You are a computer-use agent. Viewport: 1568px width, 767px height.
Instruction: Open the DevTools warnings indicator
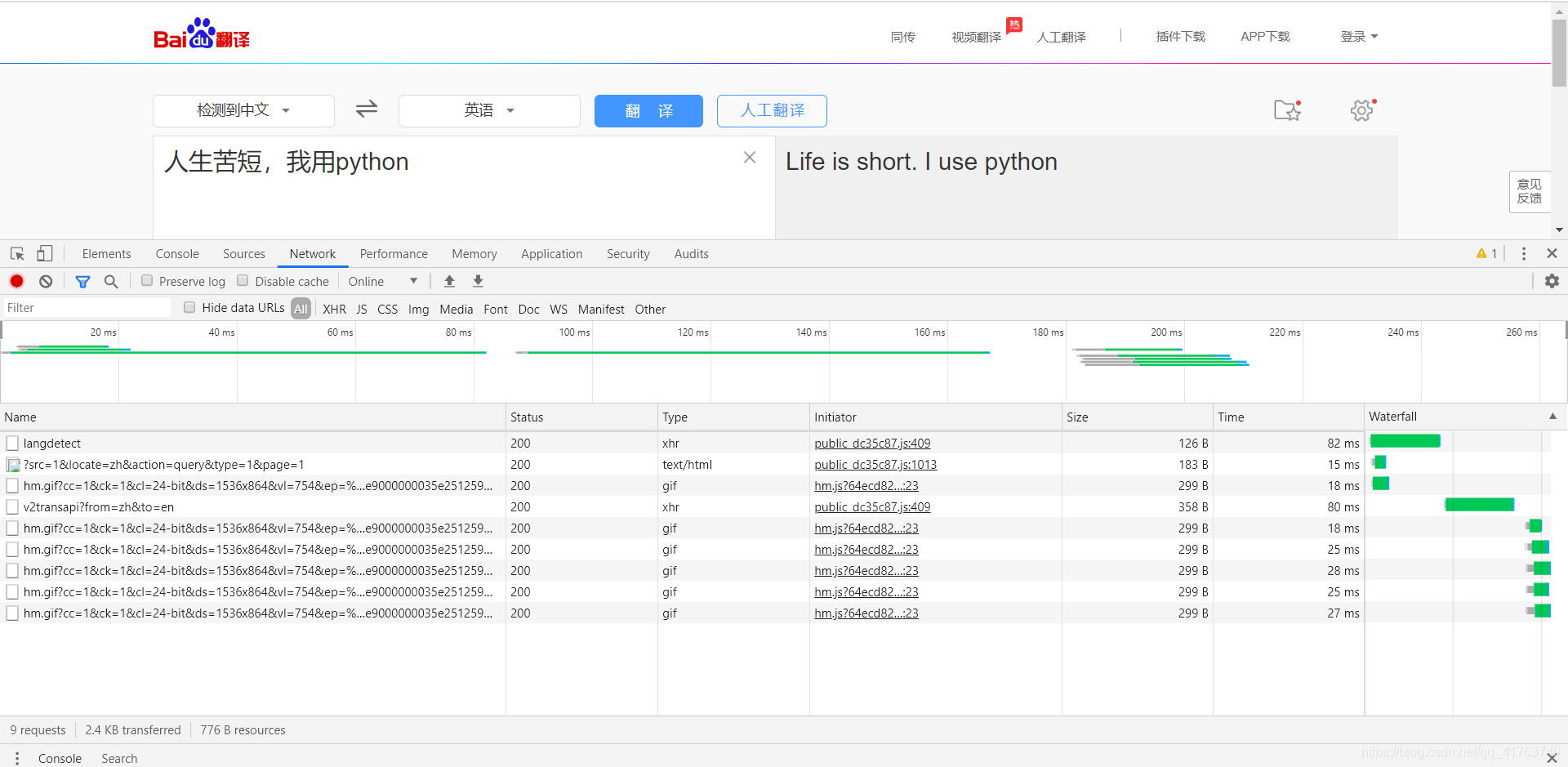(1486, 254)
